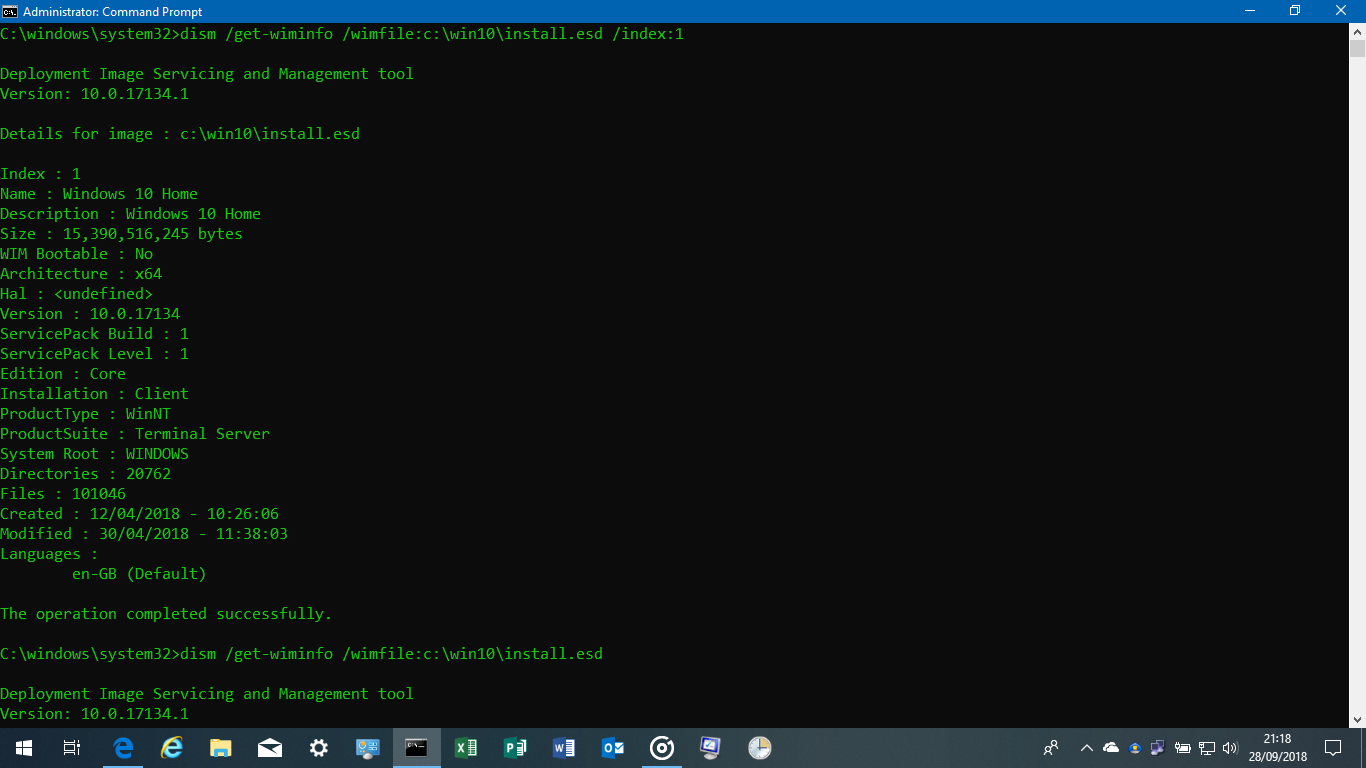Open the Mail app taskbar icon
The width and height of the screenshot is (1366, 768).
pyautogui.click(x=270, y=748)
